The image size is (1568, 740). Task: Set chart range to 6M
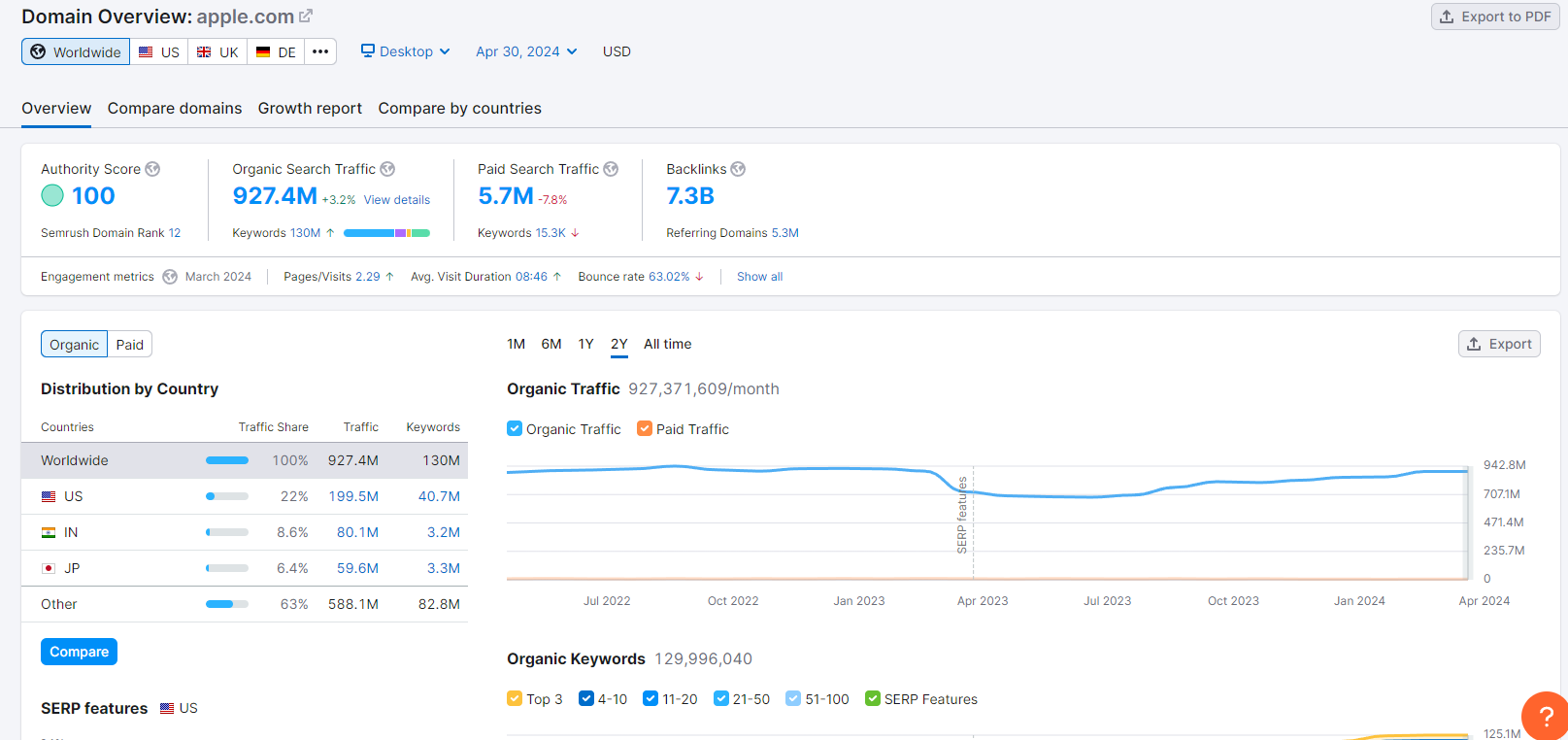click(x=551, y=344)
